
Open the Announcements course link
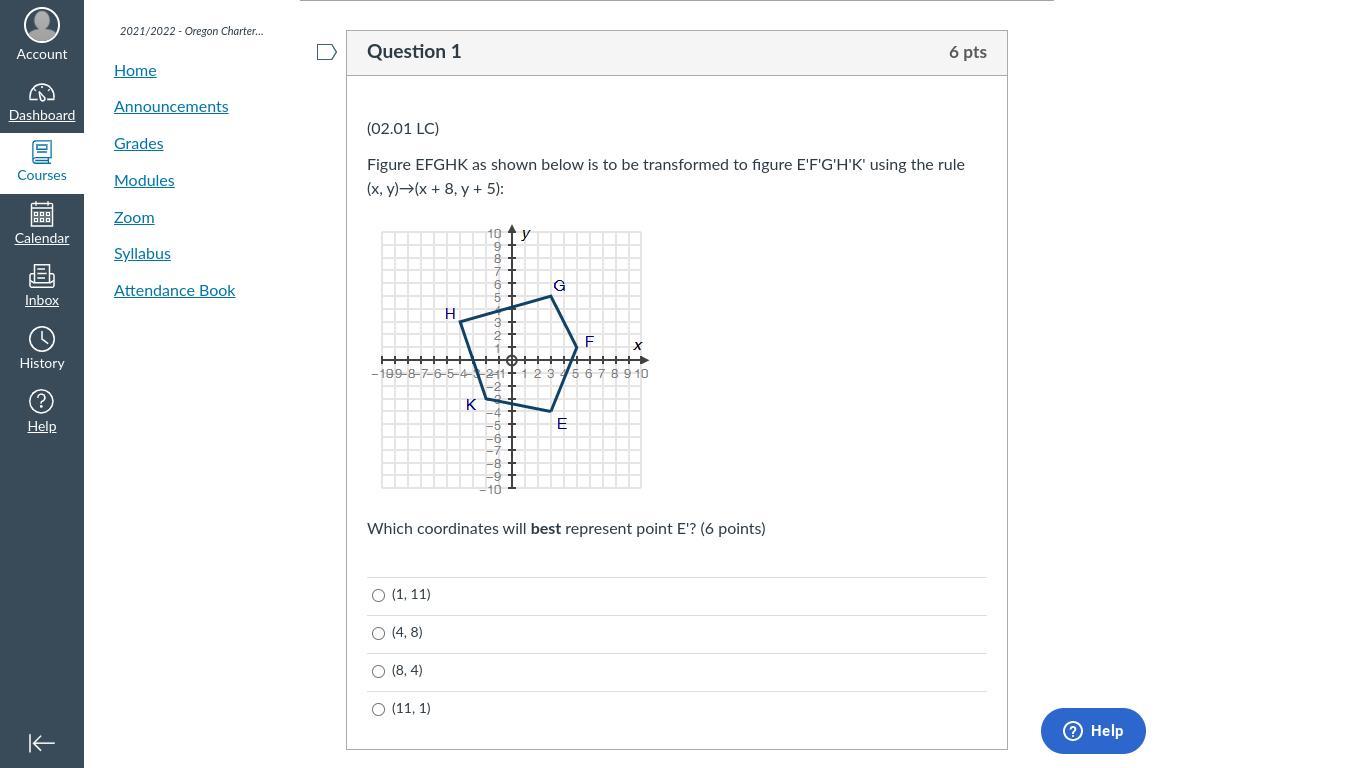[x=171, y=107]
